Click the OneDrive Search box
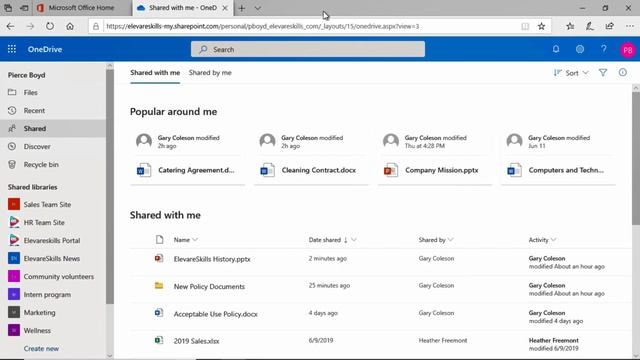 pyautogui.click(x=308, y=49)
